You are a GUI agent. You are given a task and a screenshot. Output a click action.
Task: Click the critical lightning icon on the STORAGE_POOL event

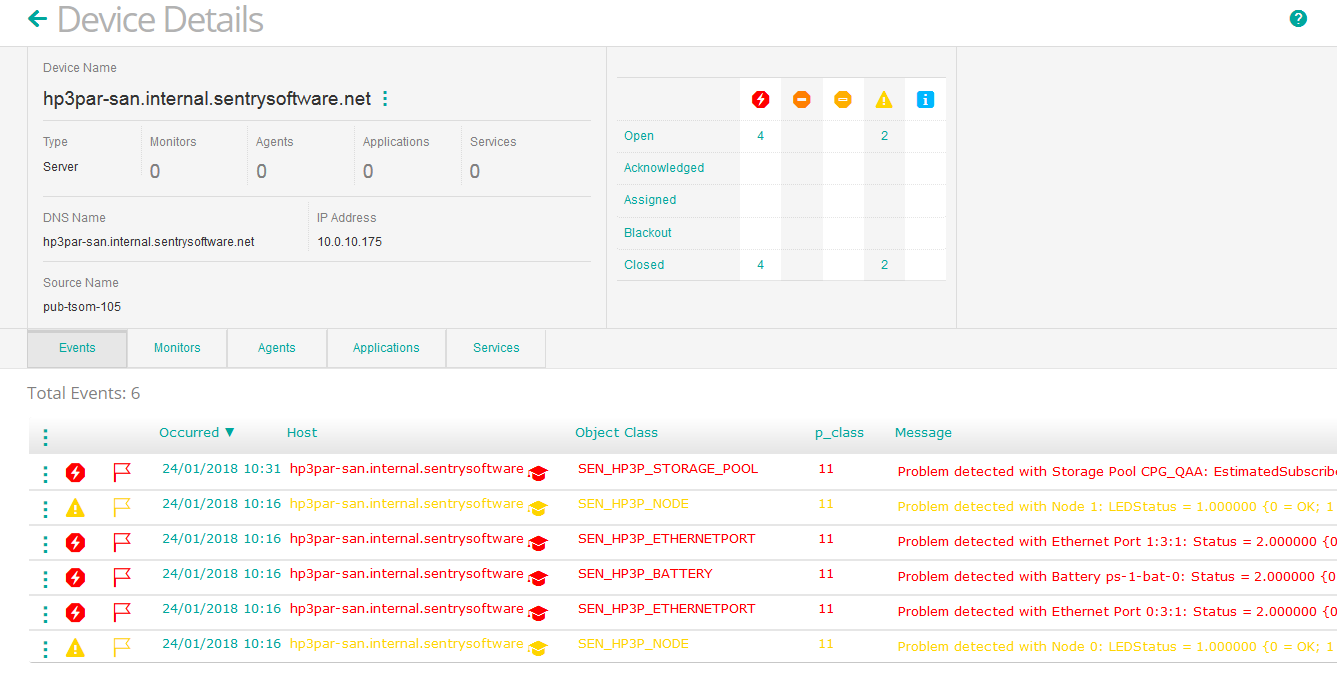75,472
